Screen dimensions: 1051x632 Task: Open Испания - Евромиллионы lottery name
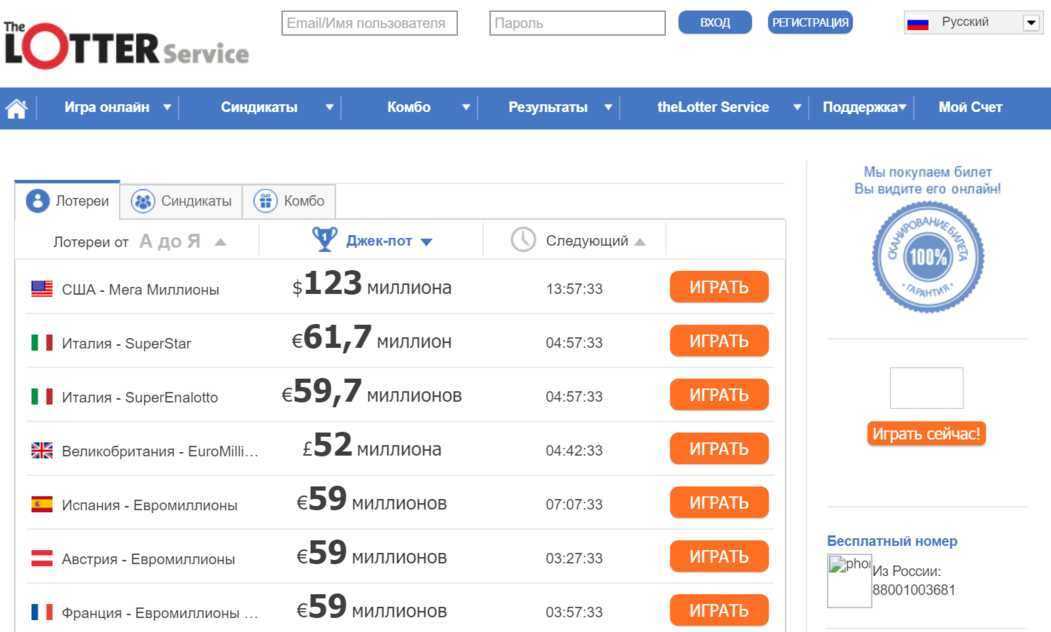(x=149, y=505)
